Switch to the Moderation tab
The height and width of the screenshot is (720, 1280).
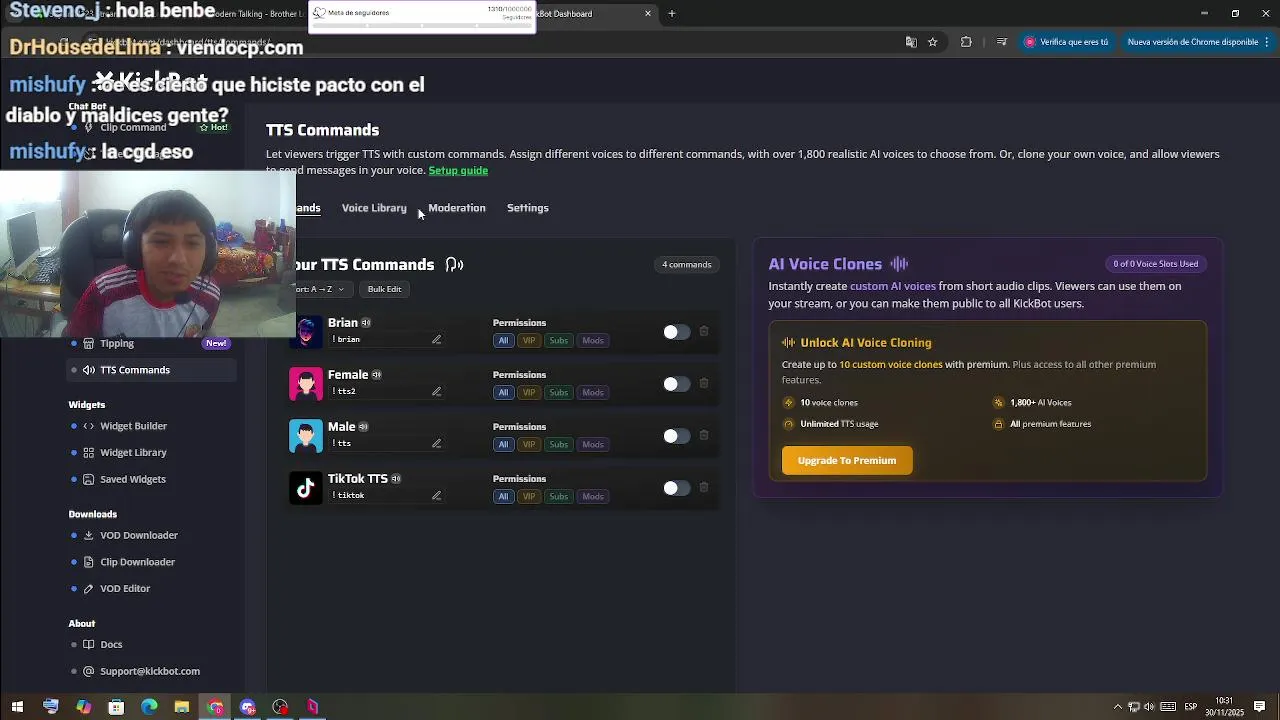(x=457, y=208)
